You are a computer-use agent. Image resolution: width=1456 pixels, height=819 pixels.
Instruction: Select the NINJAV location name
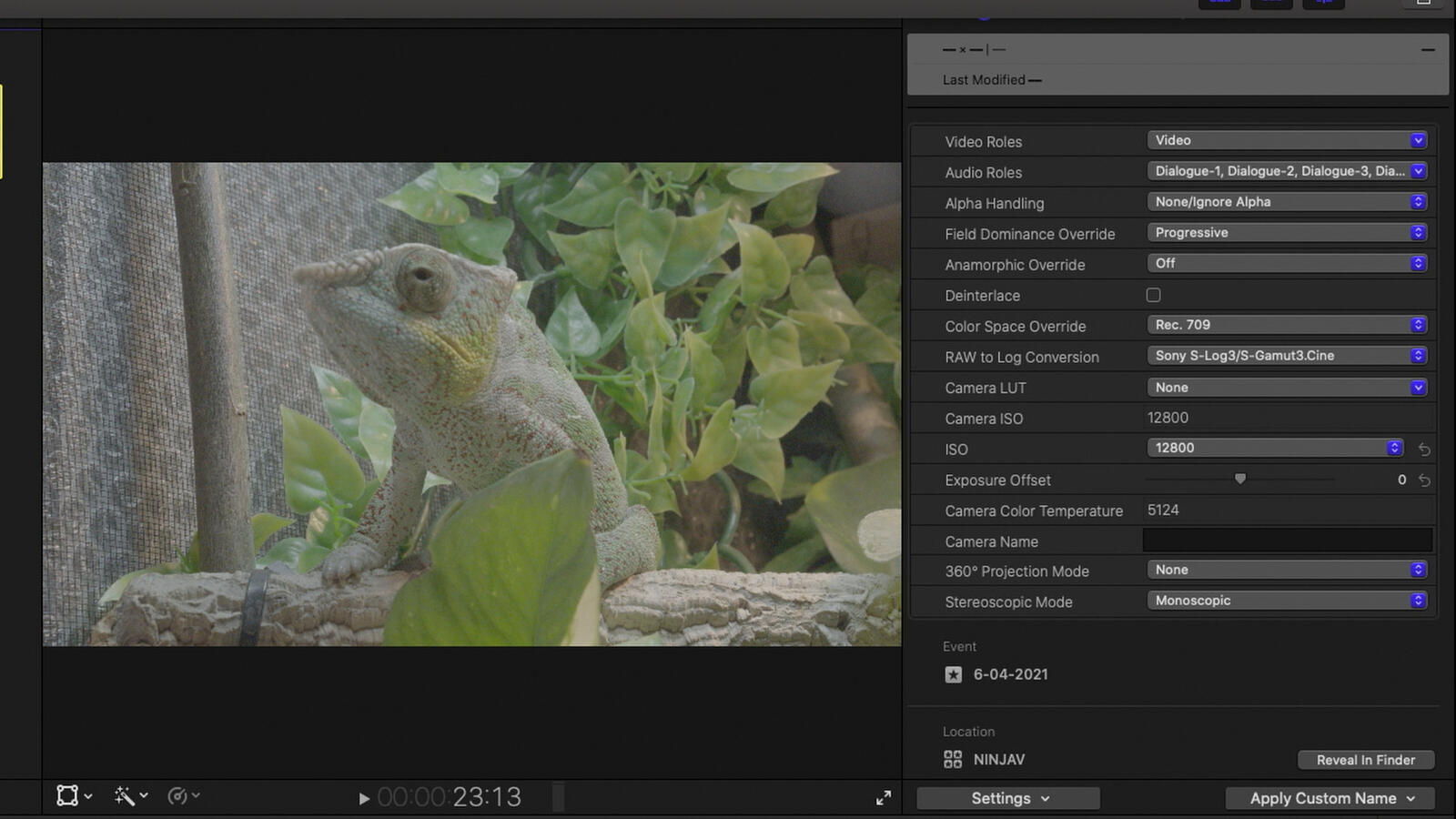coord(999,759)
